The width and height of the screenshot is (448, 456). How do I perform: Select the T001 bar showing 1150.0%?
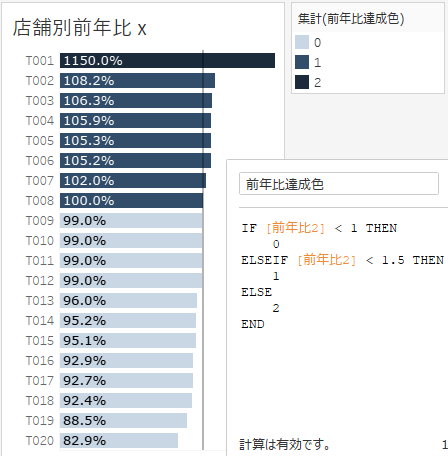click(x=167, y=61)
